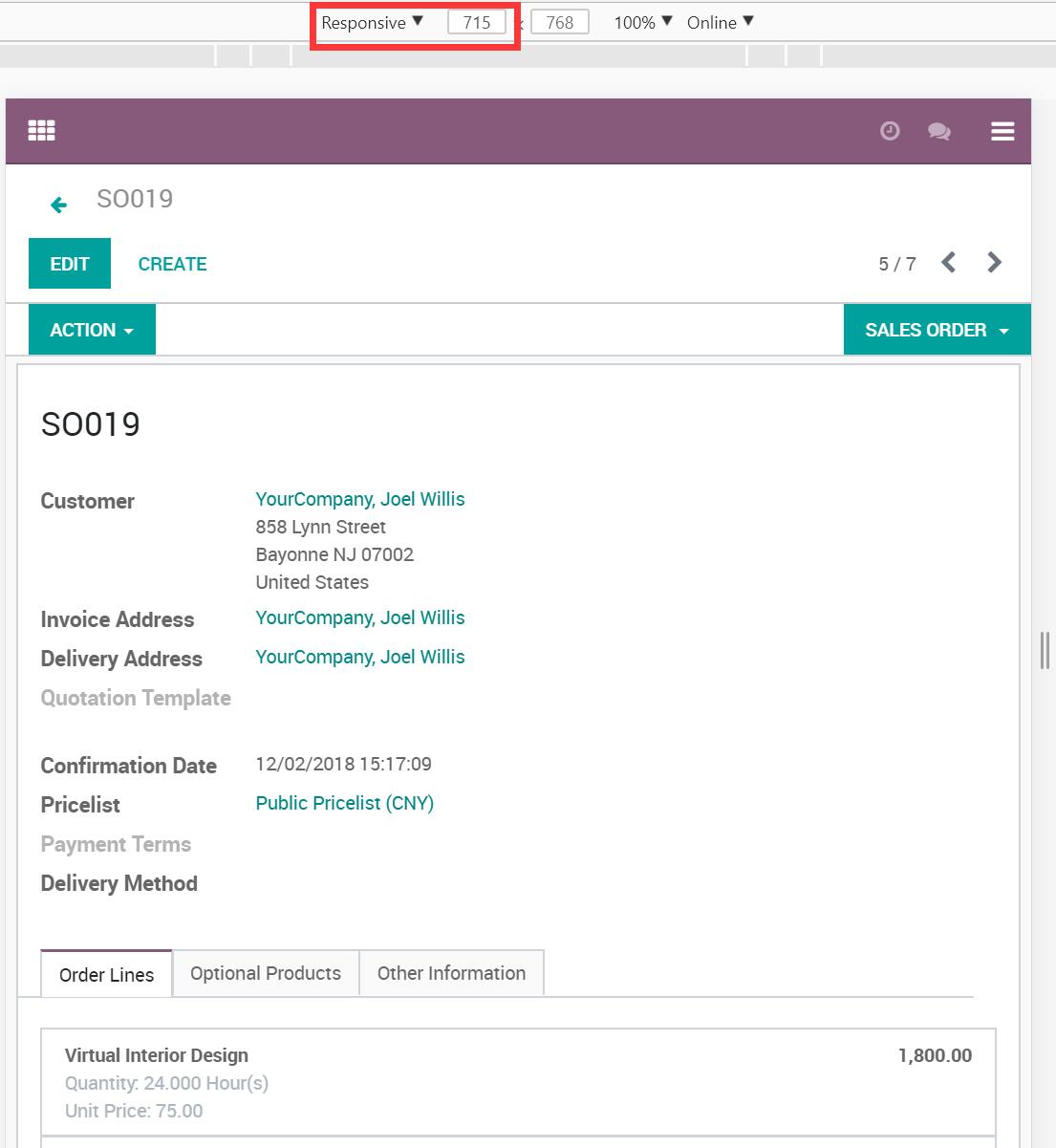Switch to the Other Information tab
Viewport: 1056px width, 1148px height.
[x=451, y=973]
